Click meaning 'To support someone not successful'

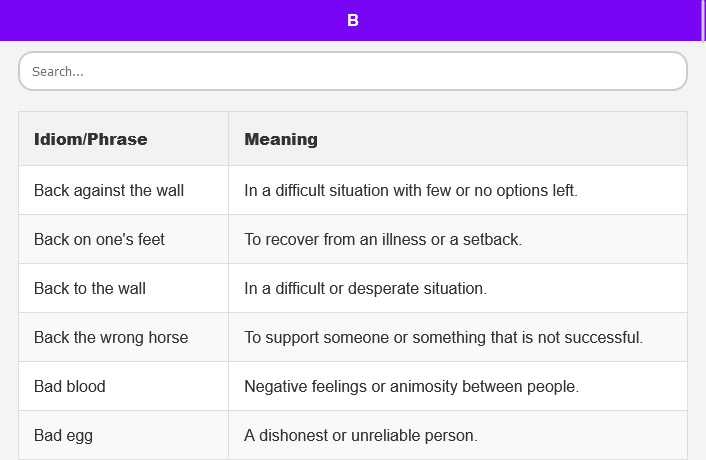tap(443, 337)
